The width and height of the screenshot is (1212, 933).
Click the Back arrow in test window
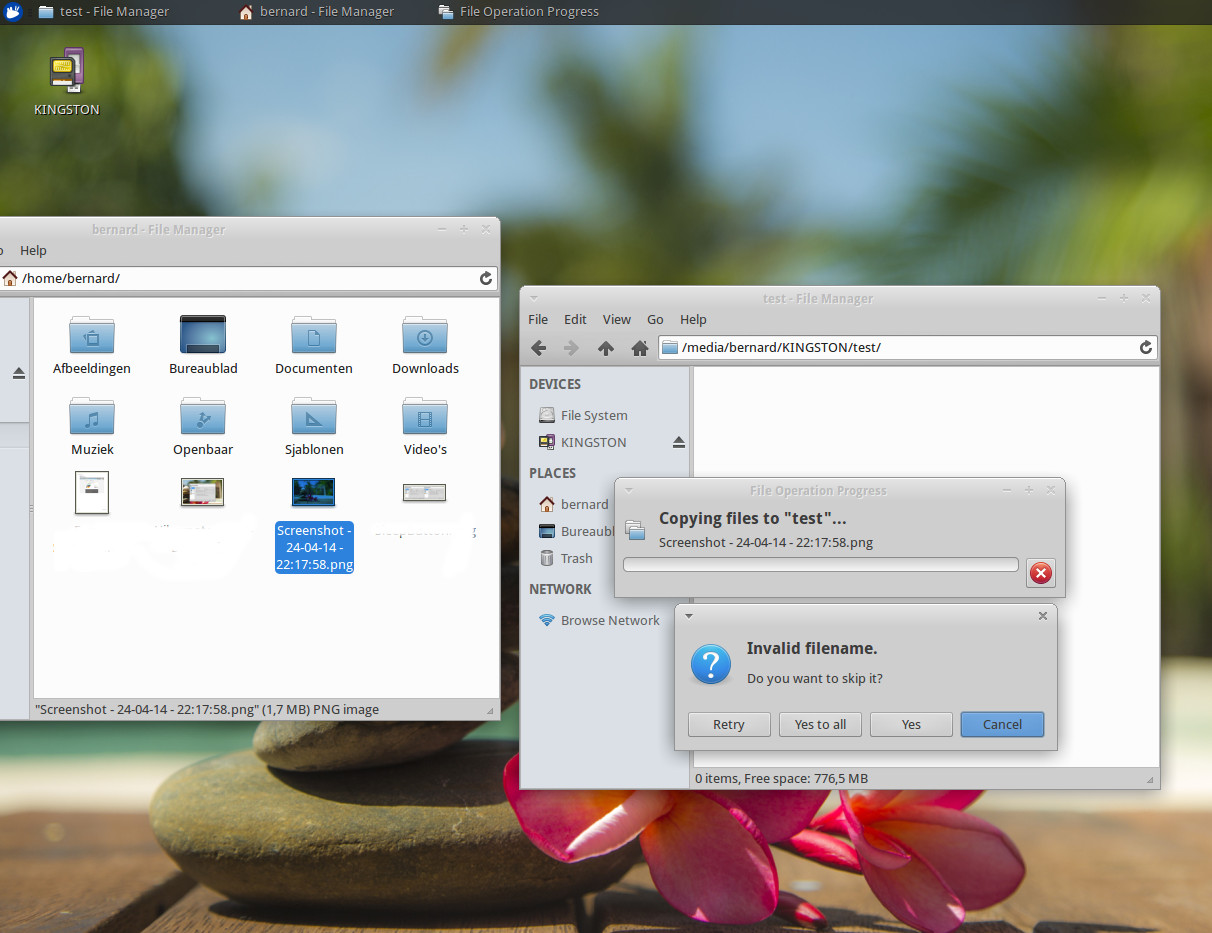pyautogui.click(x=538, y=348)
